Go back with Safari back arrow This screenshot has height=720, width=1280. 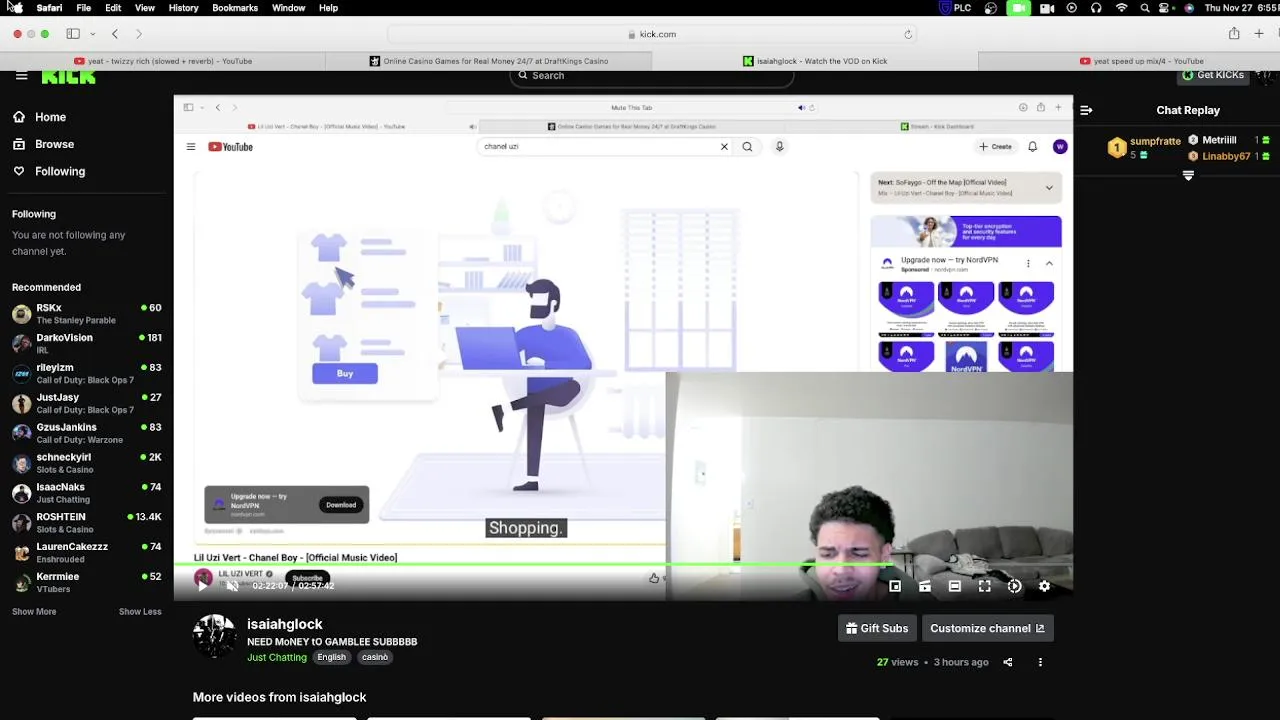click(115, 34)
